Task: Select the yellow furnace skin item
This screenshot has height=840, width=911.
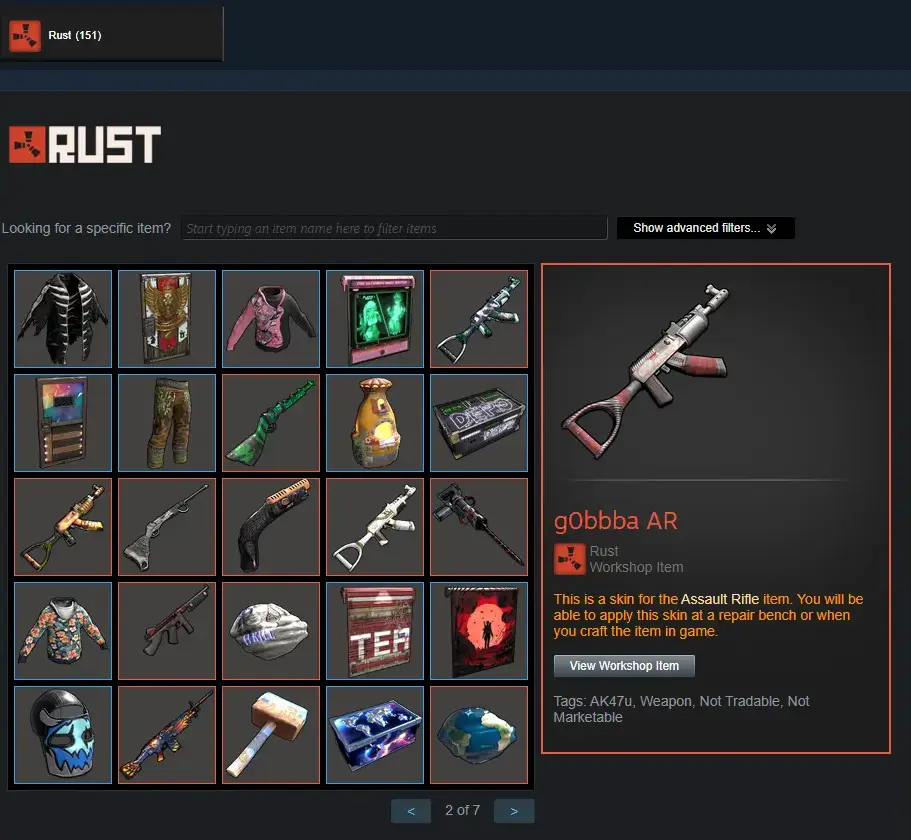Action: 375,423
